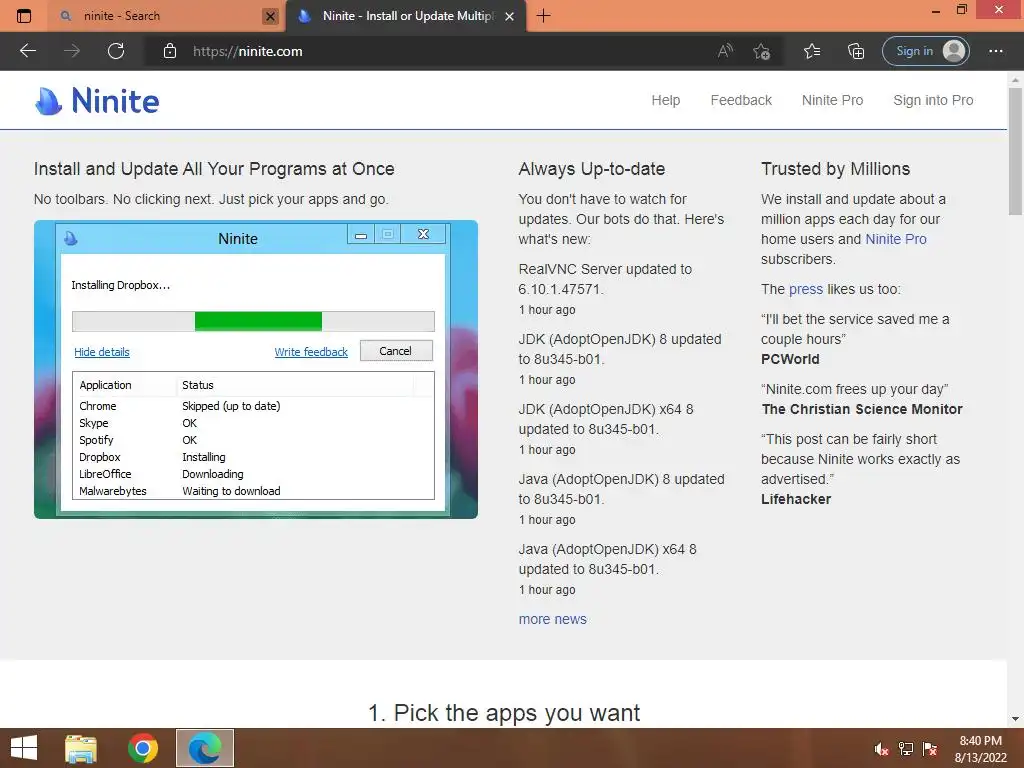1024x768 pixels.
Task: Add this page to favorites star-plus icon
Action: (x=761, y=51)
